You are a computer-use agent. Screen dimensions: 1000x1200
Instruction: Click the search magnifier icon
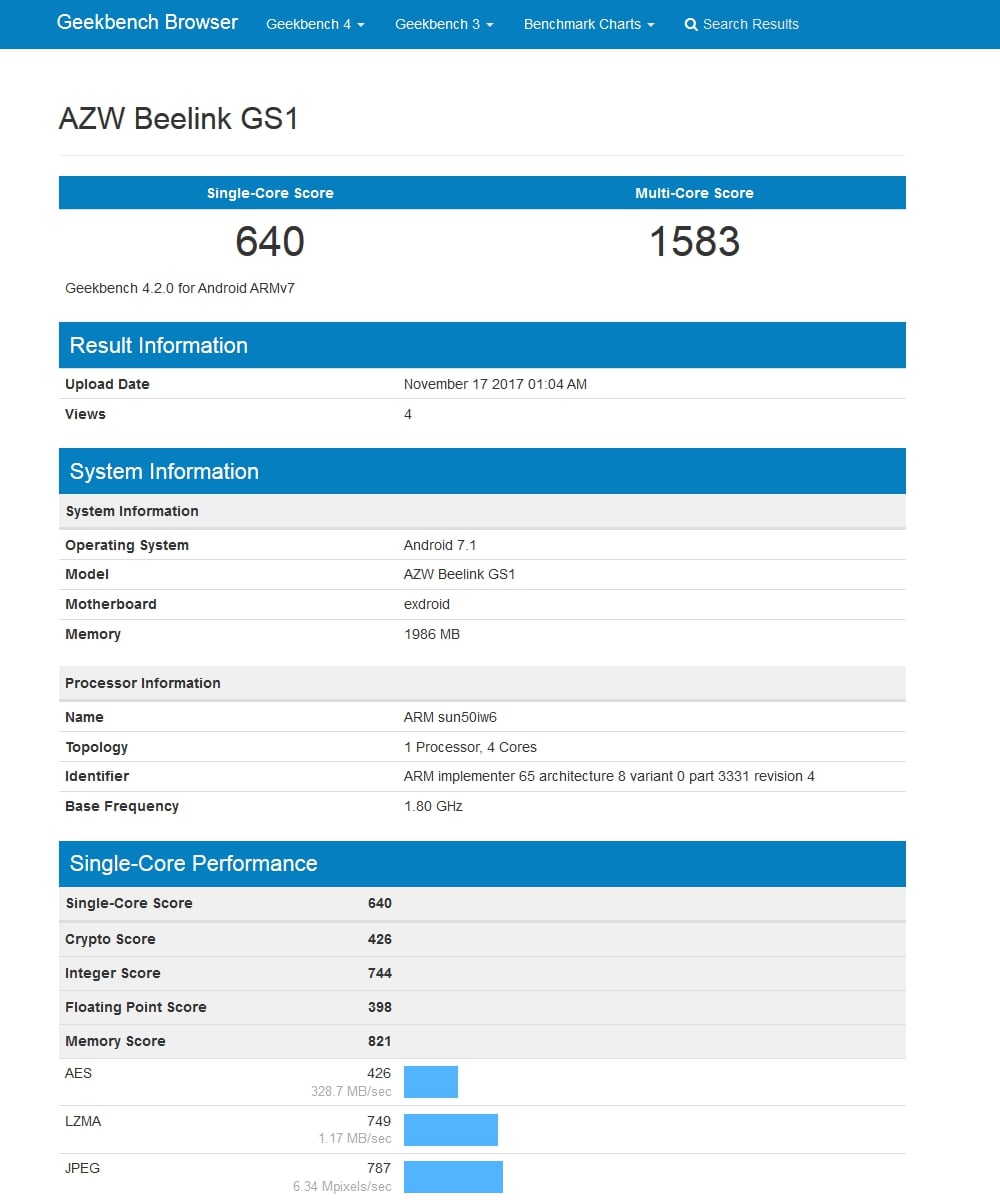(x=691, y=24)
